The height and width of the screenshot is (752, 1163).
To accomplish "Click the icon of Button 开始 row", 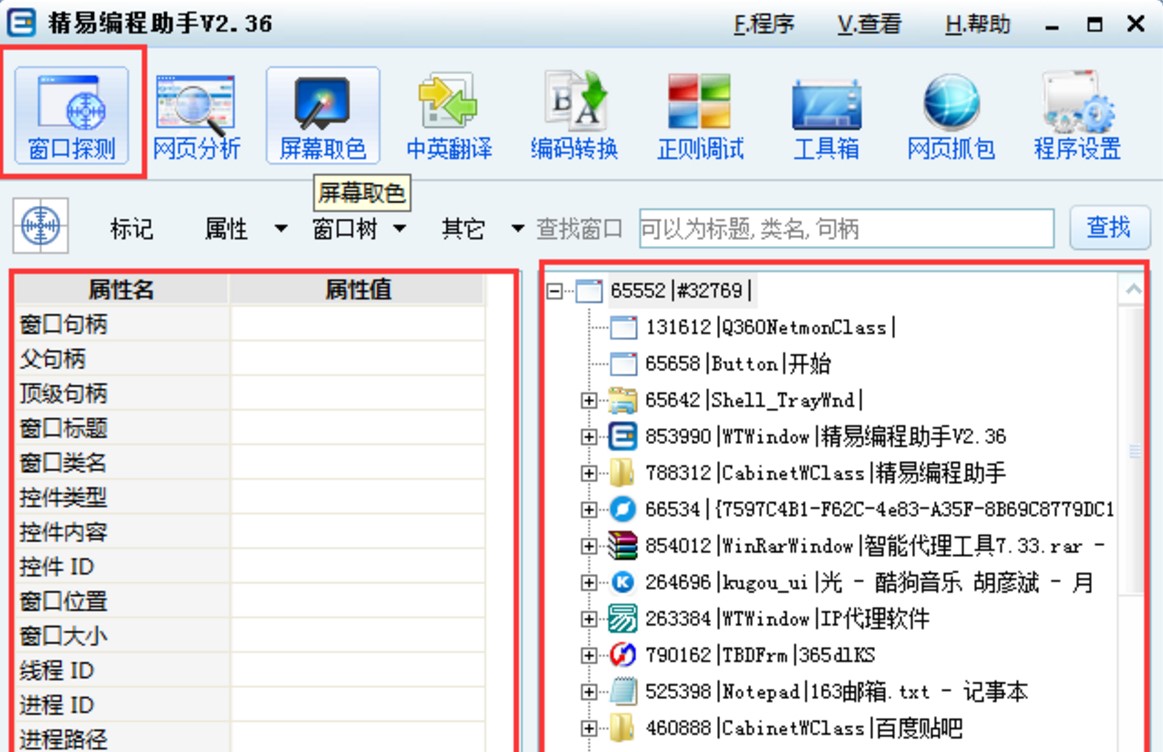I will point(623,363).
